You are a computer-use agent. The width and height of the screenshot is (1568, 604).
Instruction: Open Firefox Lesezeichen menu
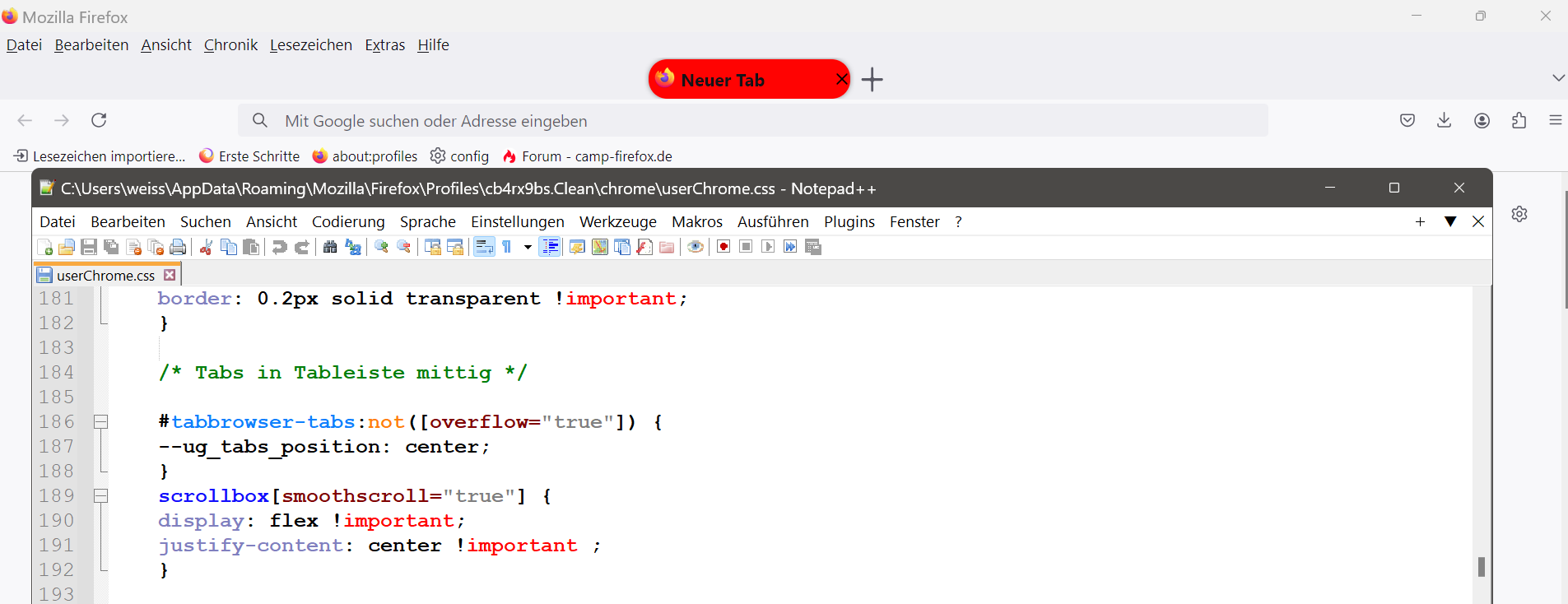tap(311, 44)
